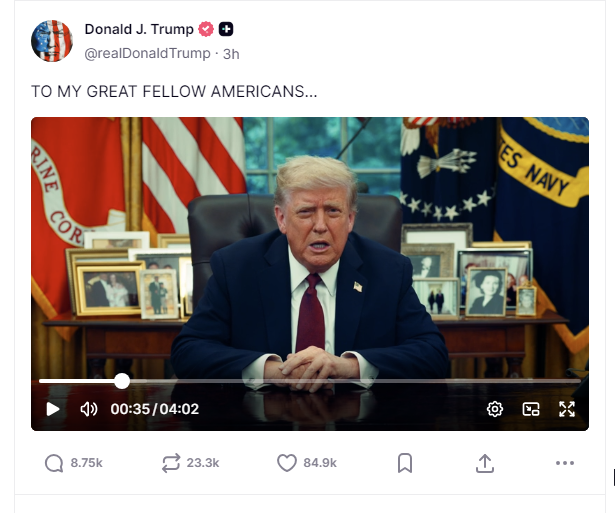Click the 00:35/04:02 time display
The height and width of the screenshot is (513, 615).
tap(155, 409)
